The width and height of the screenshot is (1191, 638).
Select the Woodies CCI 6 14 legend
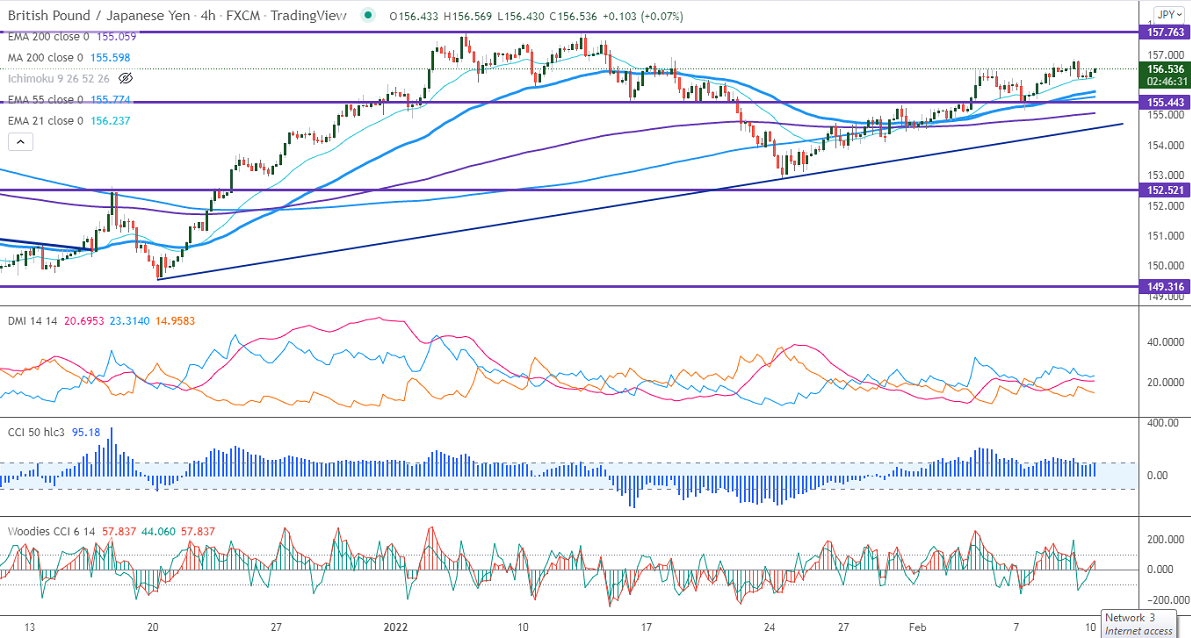(x=51, y=532)
